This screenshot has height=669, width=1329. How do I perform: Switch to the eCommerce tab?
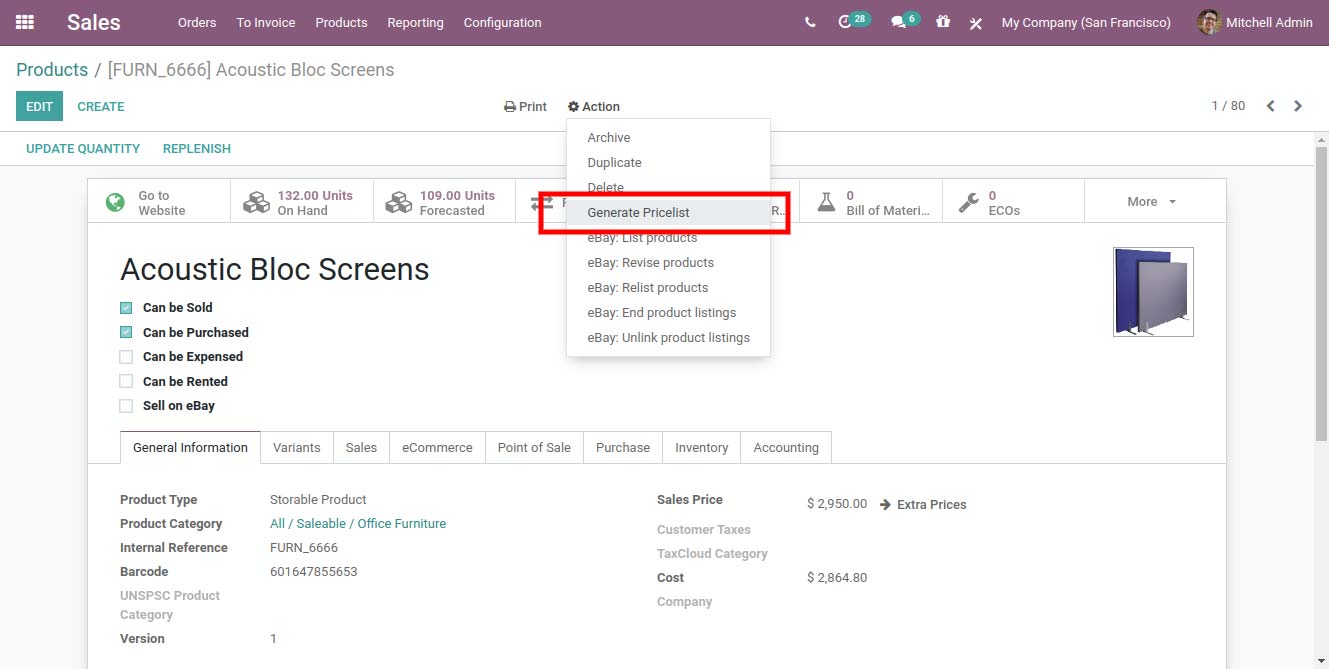pos(437,448)
